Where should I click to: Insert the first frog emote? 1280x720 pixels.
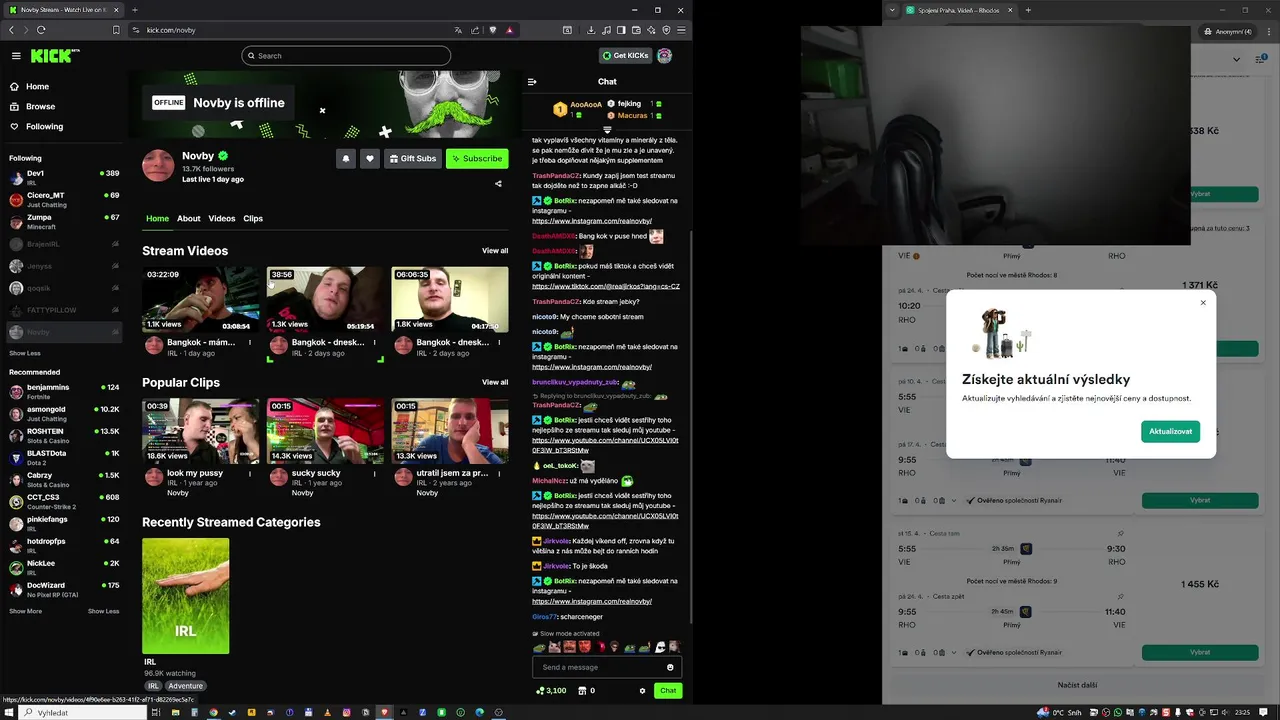click(x=538, y=647)
